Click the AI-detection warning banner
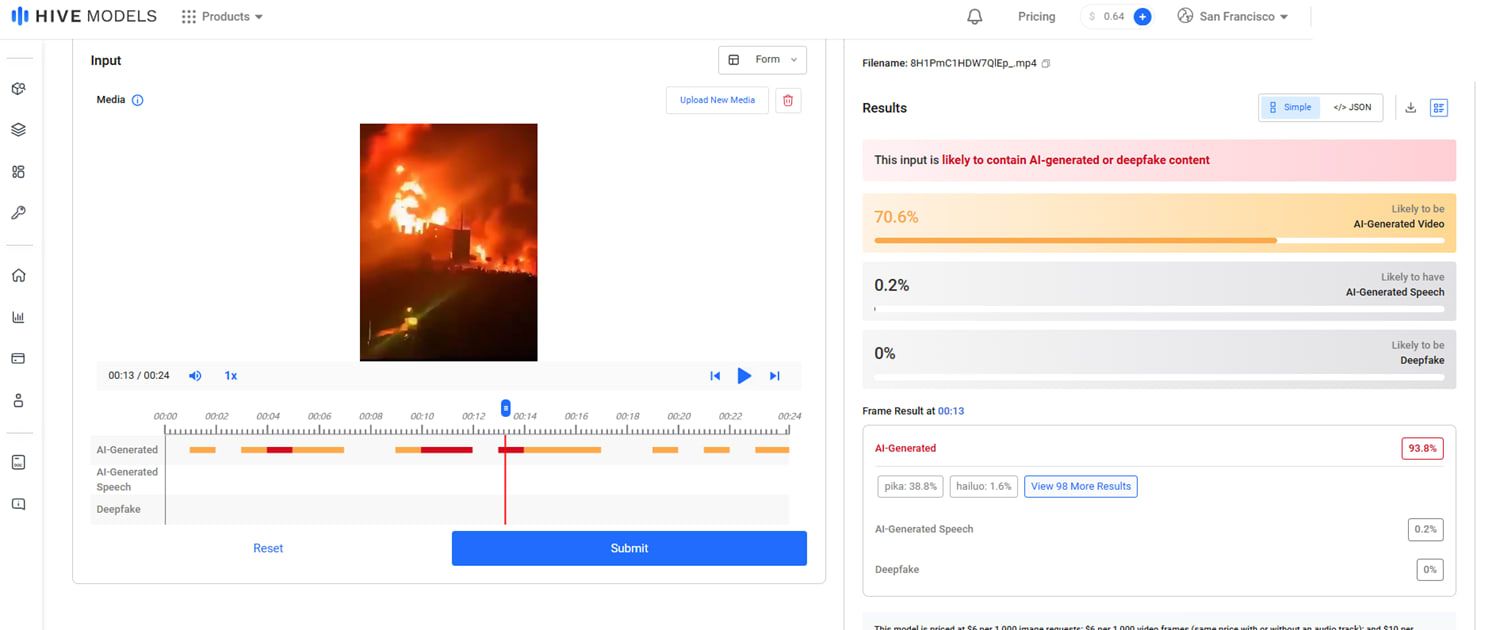This screenshot has height=630, width=1500. pos(1159,160)
